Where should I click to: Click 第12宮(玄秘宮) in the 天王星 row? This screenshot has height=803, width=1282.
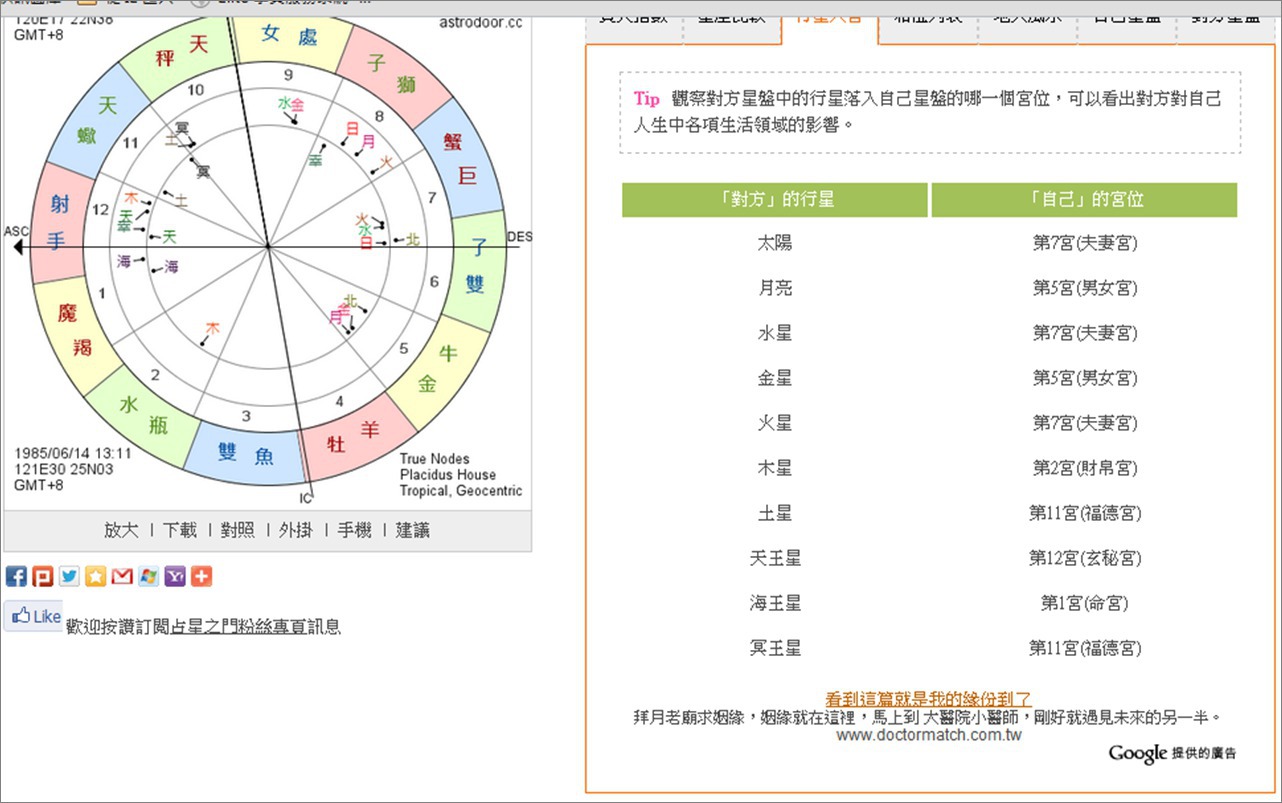[x=1085, y=558]
